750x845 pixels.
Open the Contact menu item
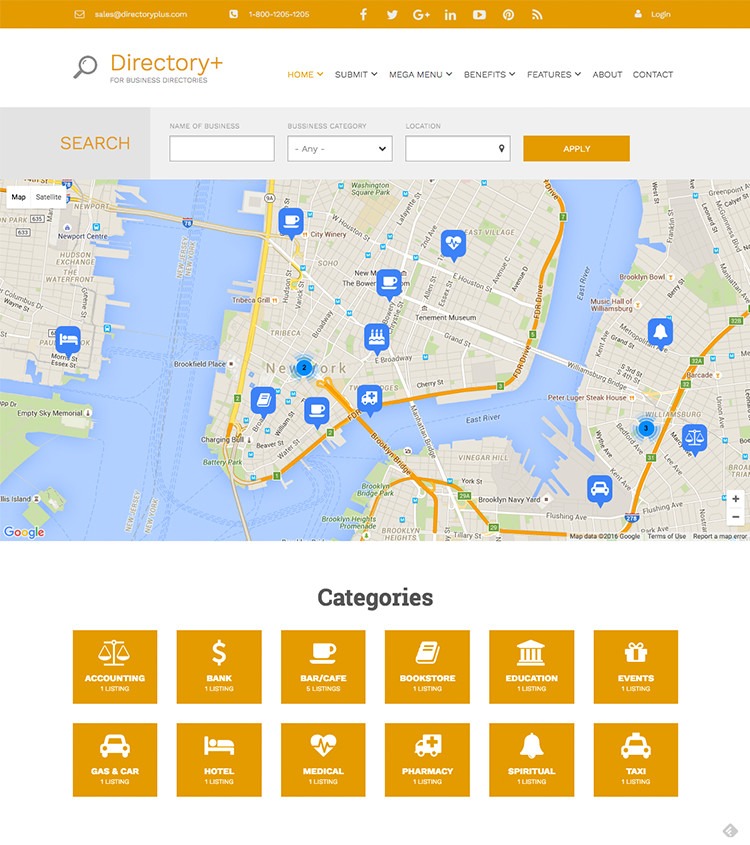pos(652,74)
